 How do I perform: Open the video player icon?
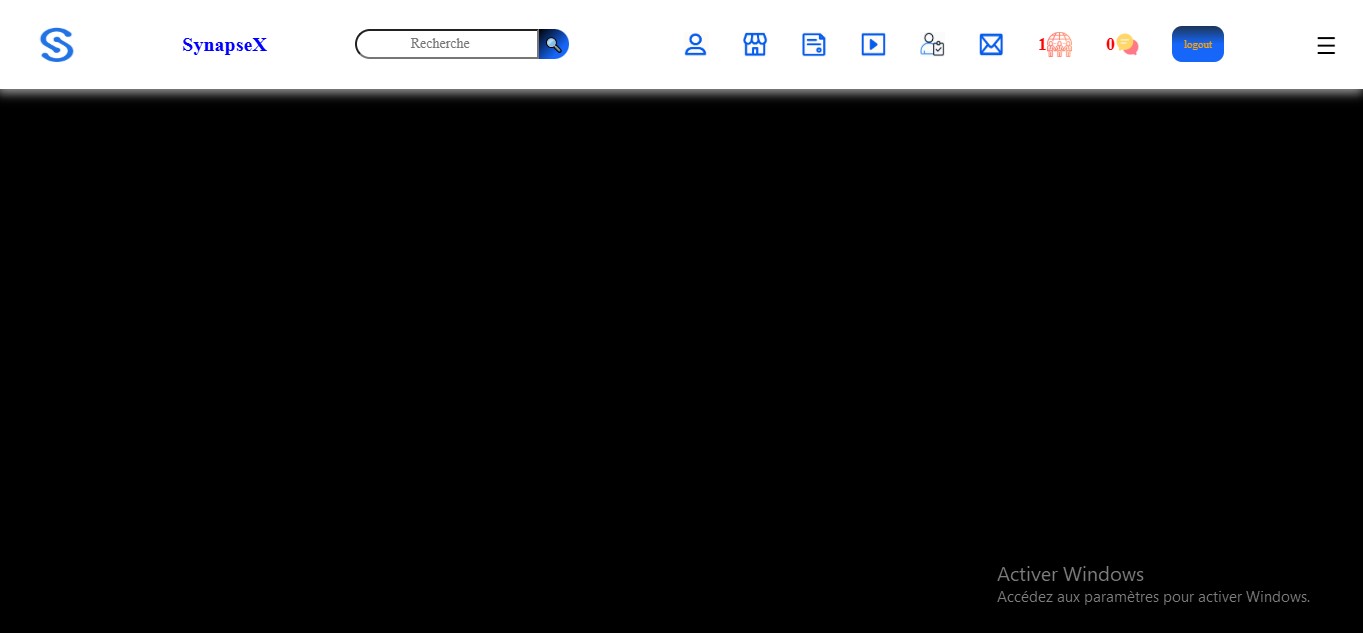coord(873,45)
